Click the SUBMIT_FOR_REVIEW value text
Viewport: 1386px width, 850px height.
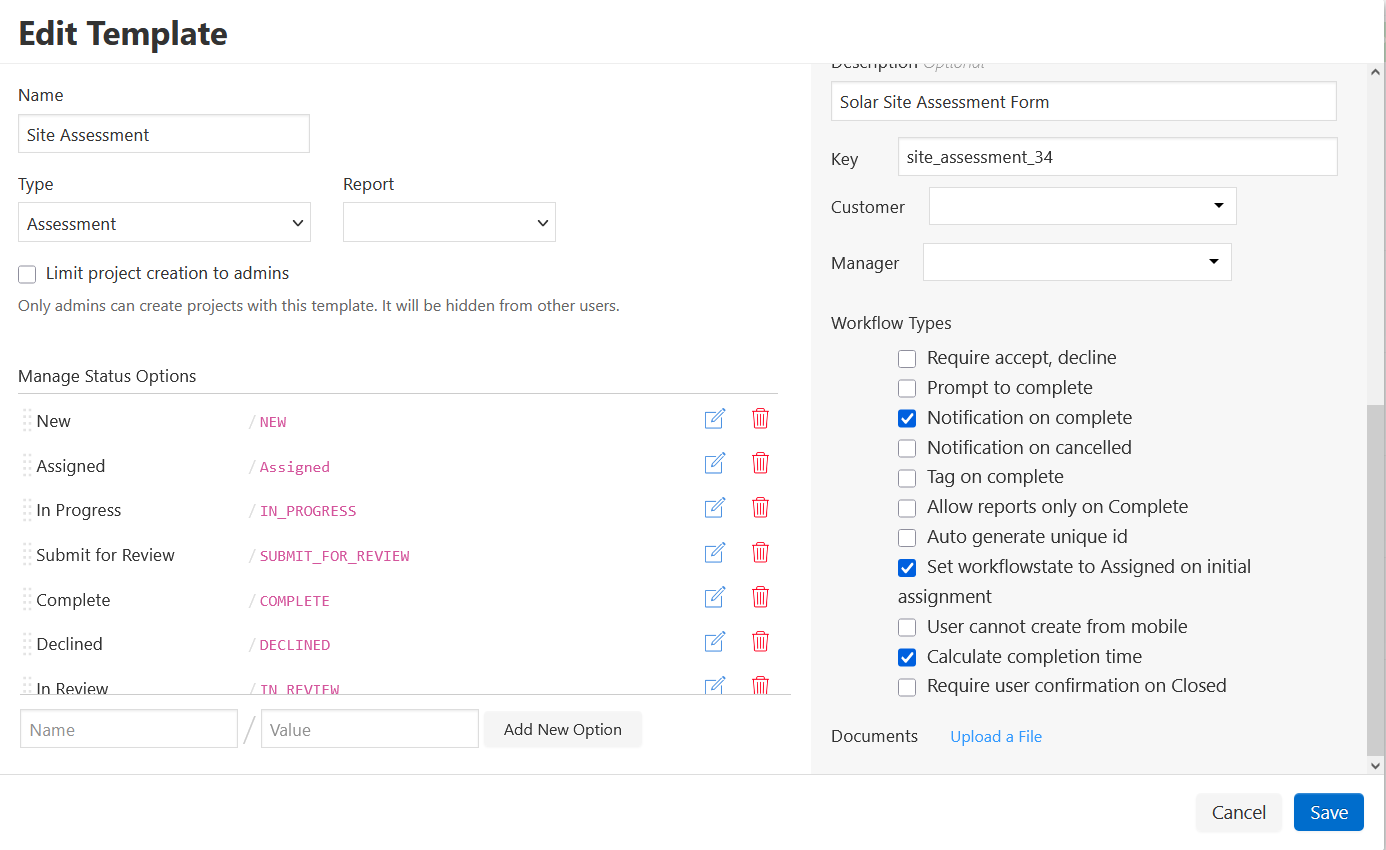tap(335, 556)
